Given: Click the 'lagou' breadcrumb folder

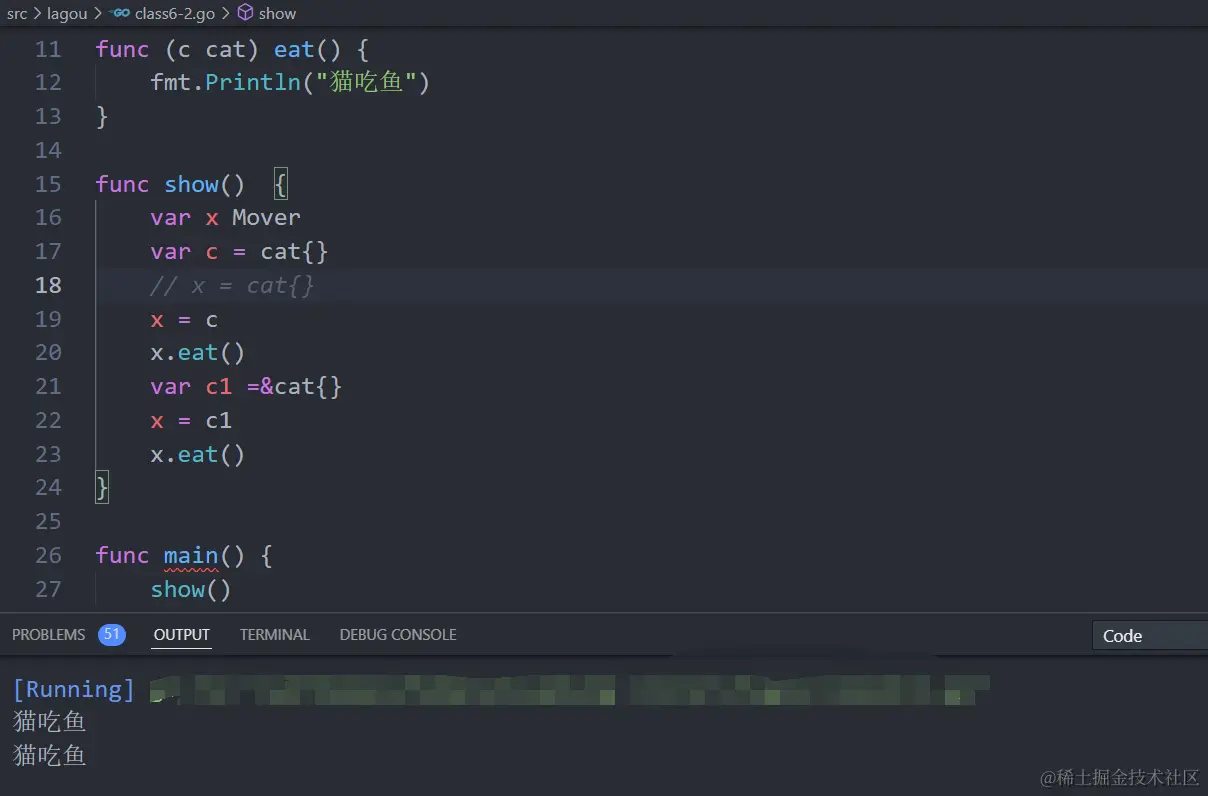Looking at the screenshot, I should pyautogui.click(x=68, y=13).
